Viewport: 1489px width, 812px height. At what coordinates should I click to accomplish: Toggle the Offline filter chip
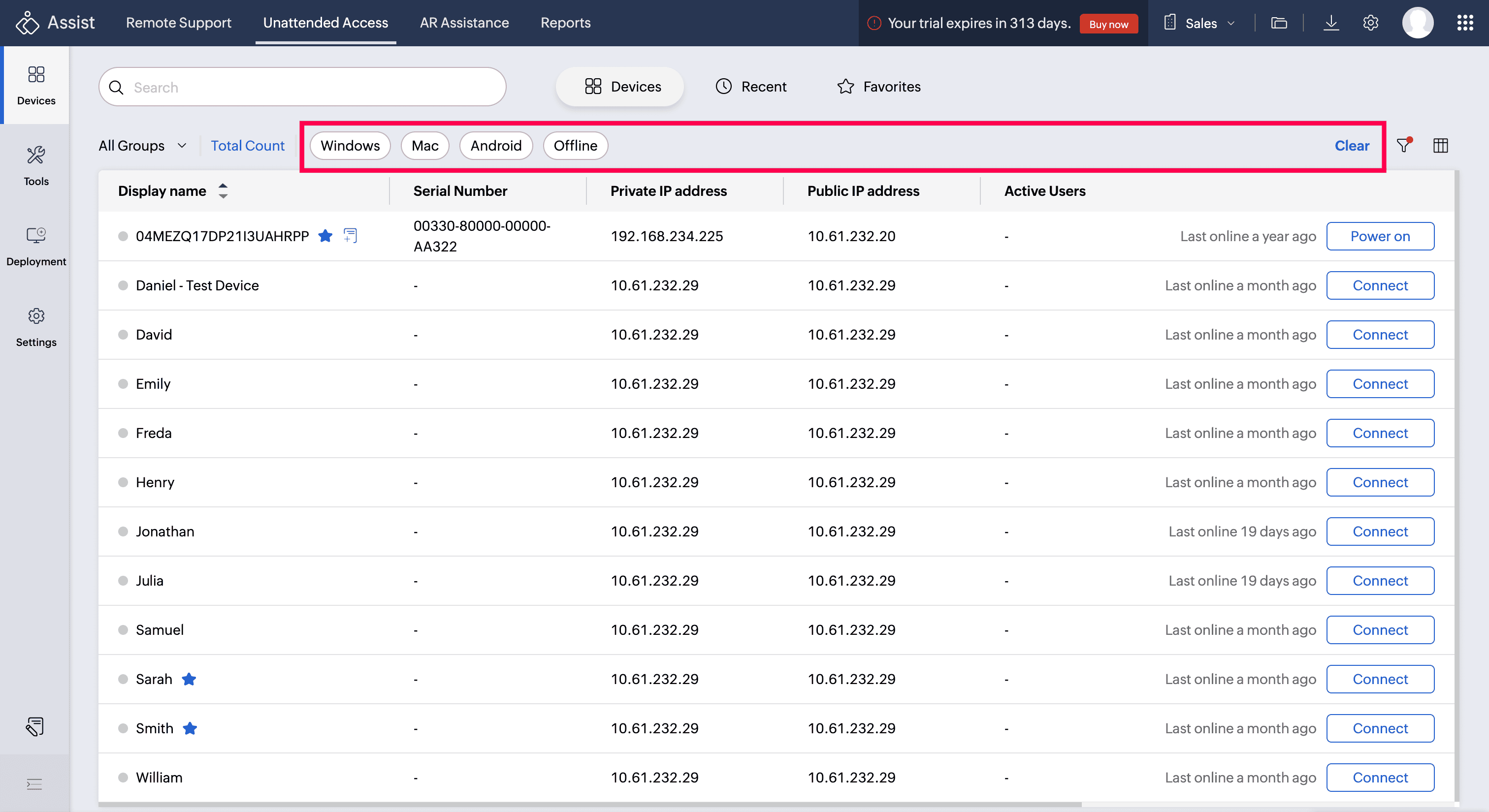[575, 146]
